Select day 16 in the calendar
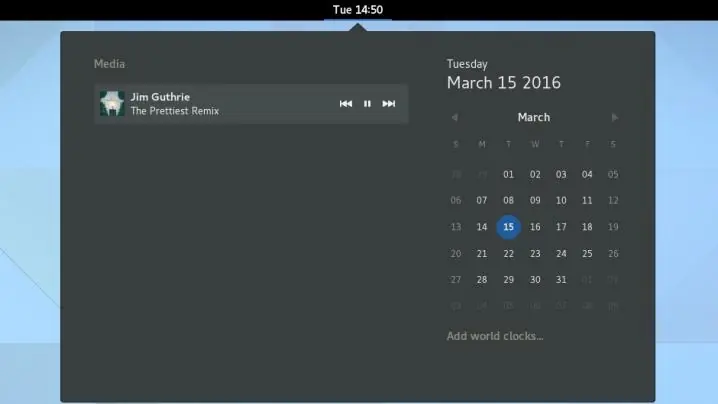This screenshot has height=404, width=718. pyautogui.click(x=535, y=227)
